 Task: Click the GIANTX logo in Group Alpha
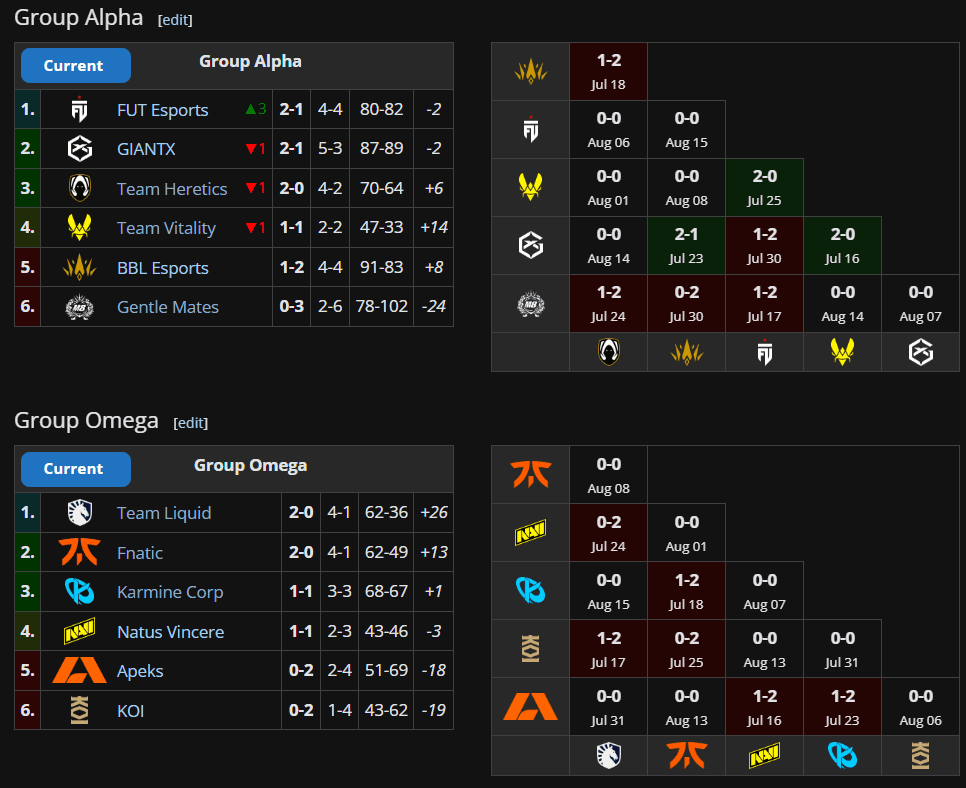pos(79,148)
